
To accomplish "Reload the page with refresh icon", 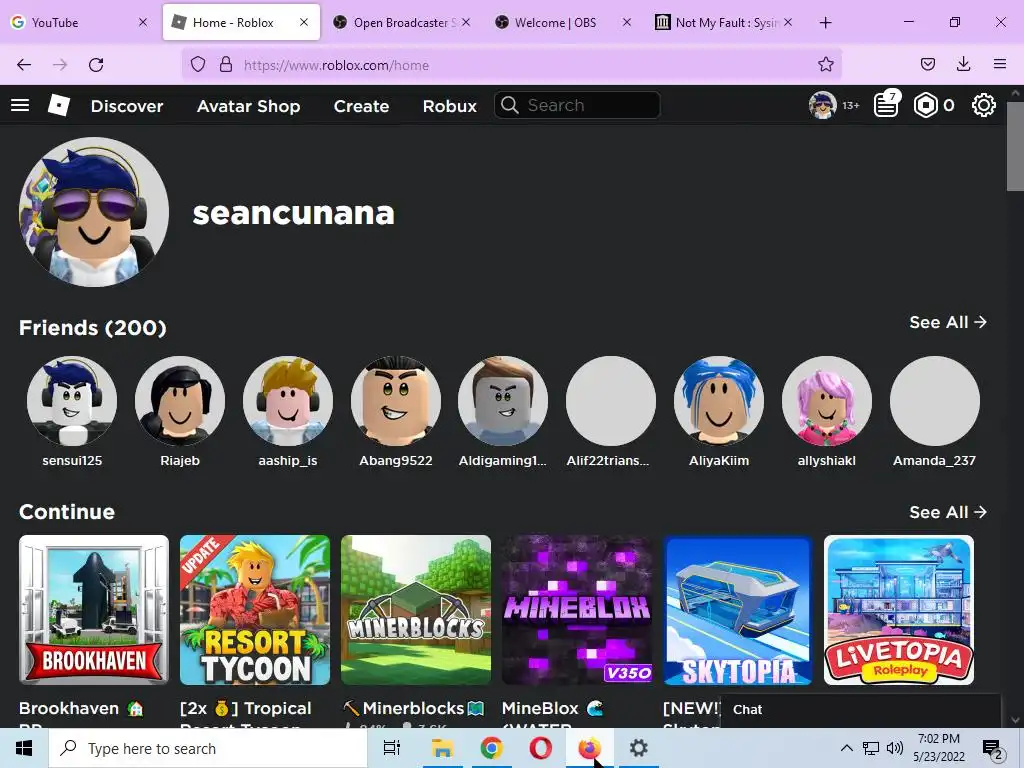I will click(96, 65).
